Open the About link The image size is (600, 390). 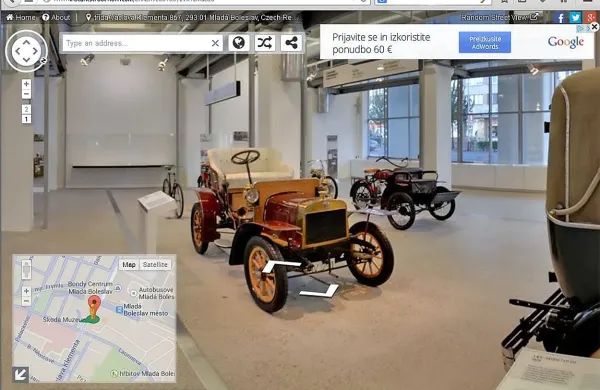(56, 17)
